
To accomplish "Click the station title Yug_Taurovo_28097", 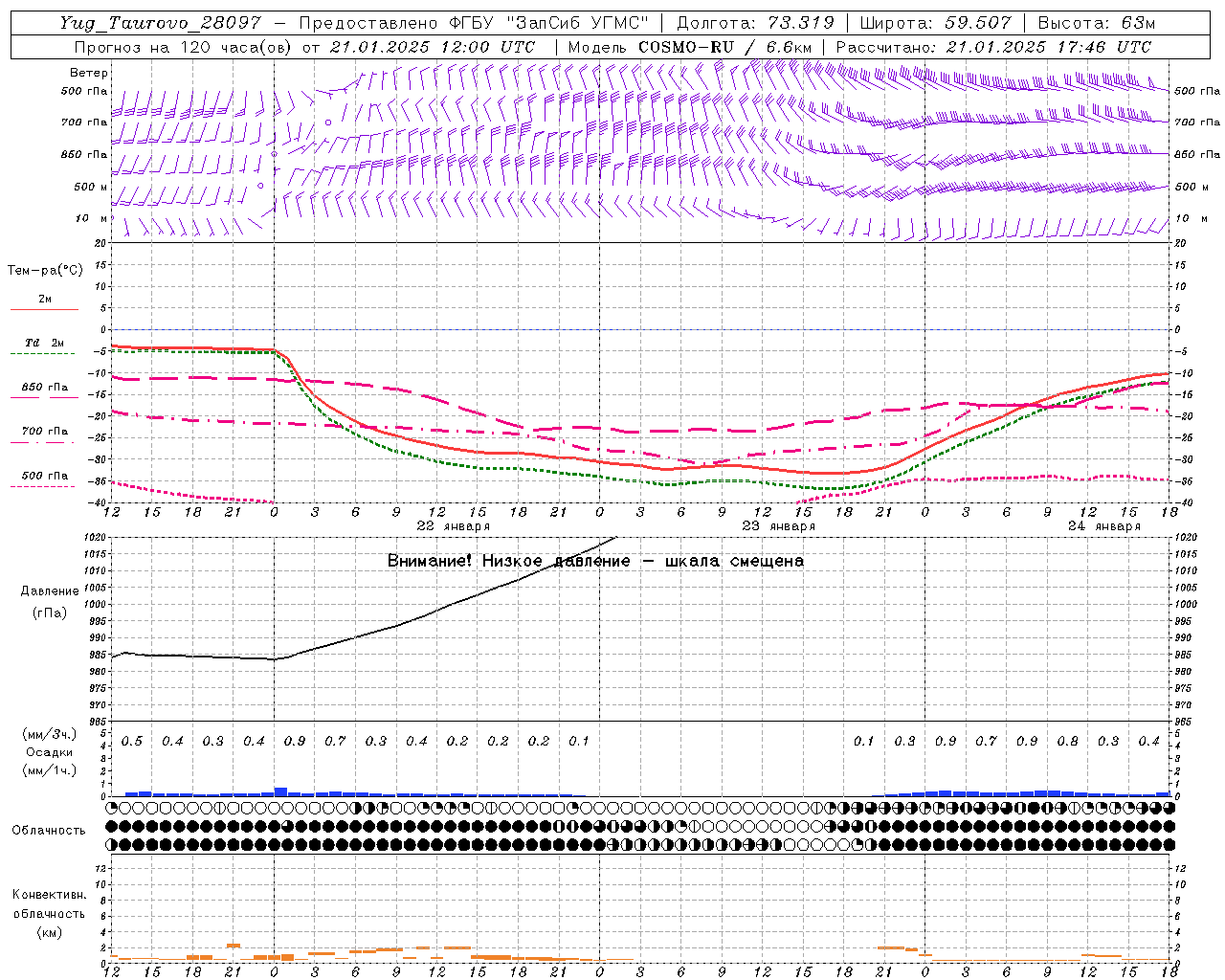I will (x=160, y=24).
